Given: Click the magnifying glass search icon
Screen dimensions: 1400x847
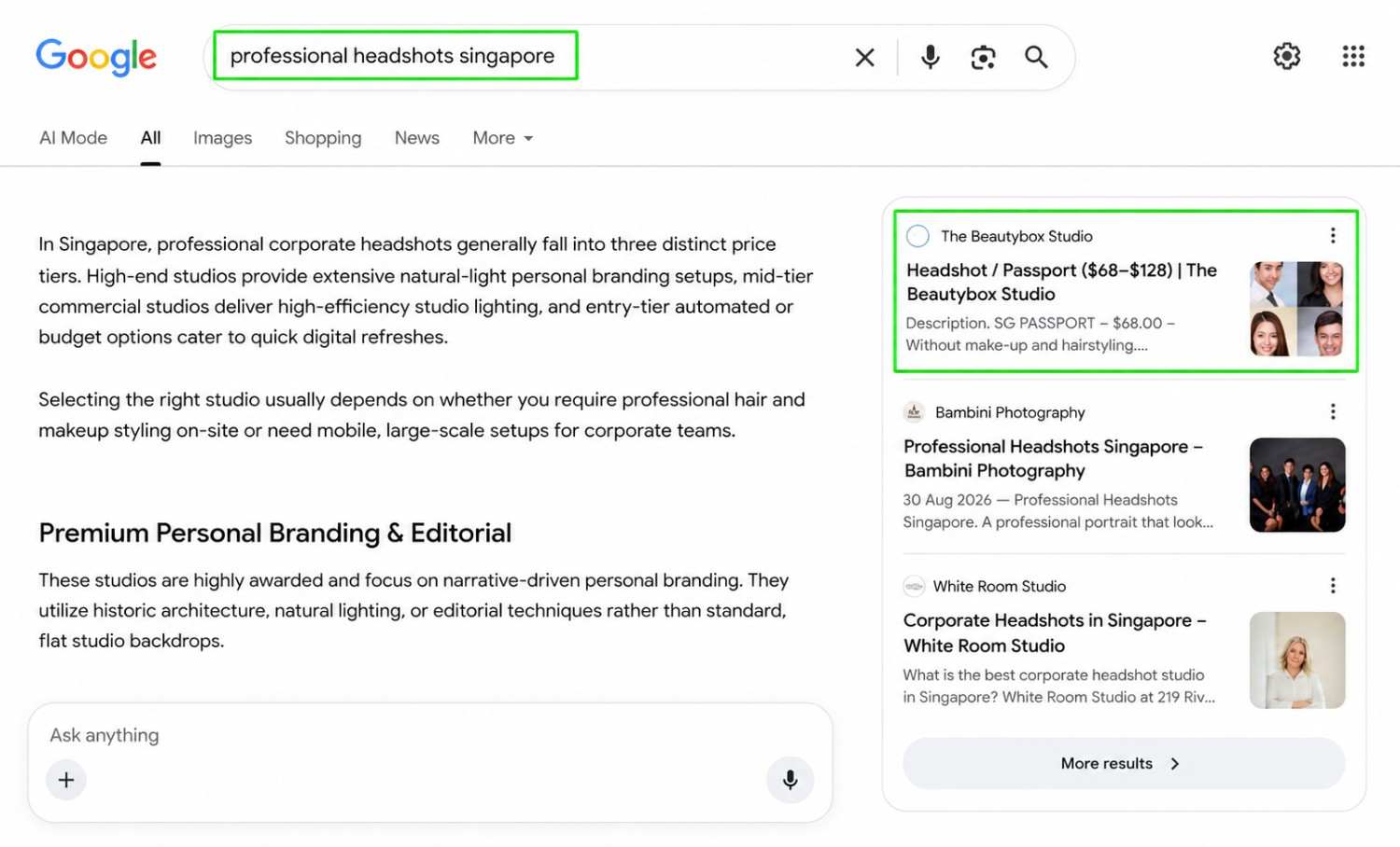Looking at the screenshot, I should (1036, 57).
